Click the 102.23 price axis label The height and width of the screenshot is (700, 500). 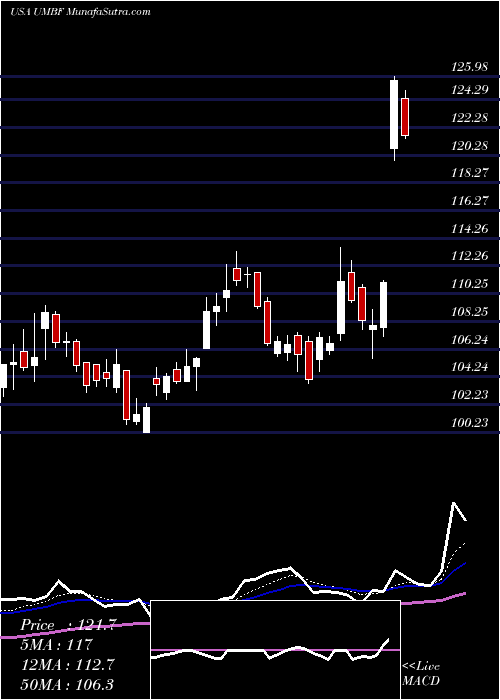[x=470, y=395]
